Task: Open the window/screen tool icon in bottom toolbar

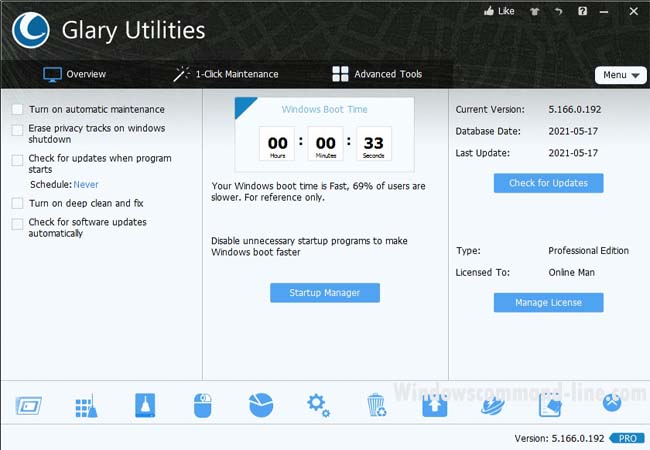Action: (x=29, y=406)
